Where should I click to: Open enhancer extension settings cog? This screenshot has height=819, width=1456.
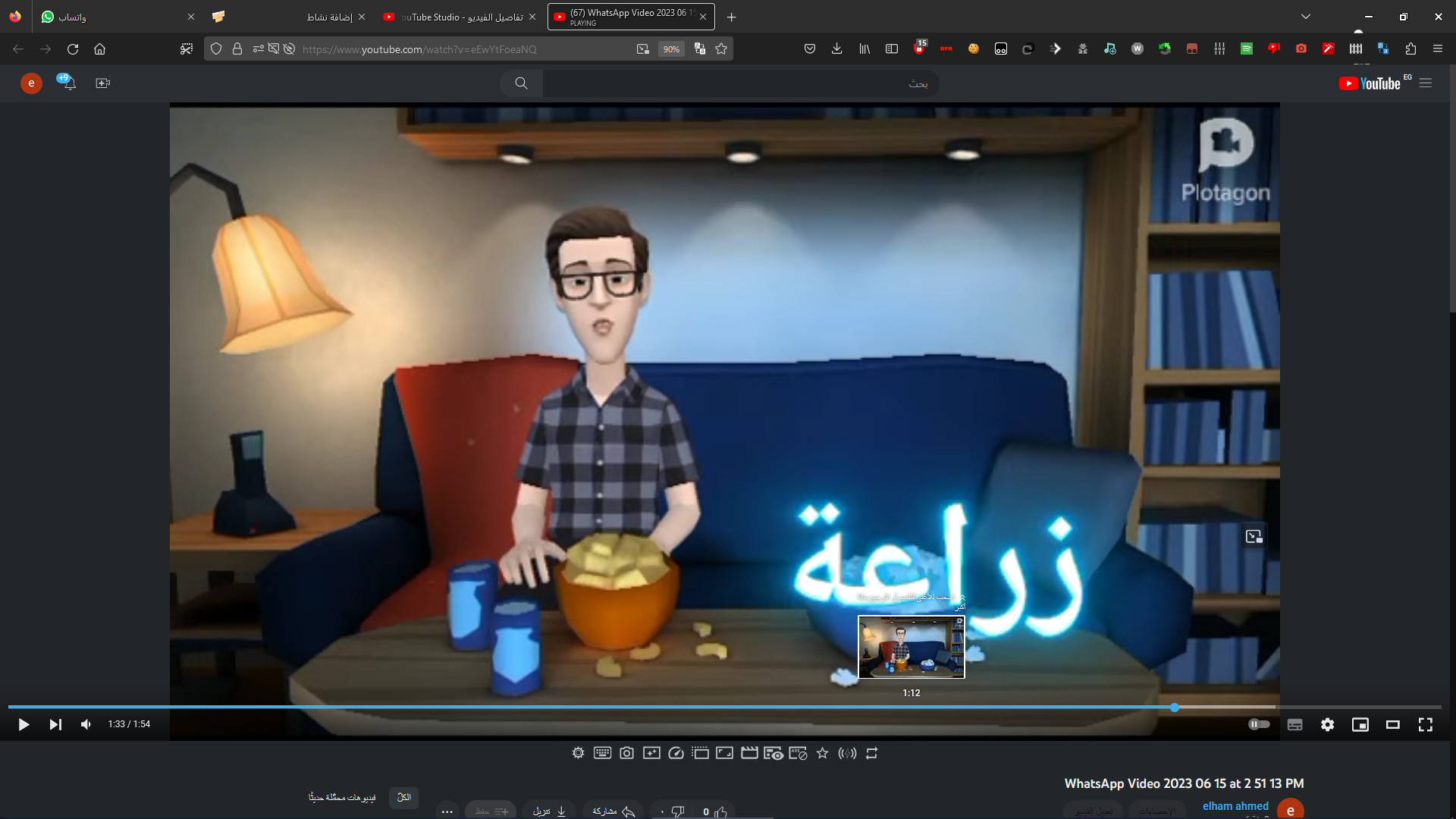pos(579,753)
